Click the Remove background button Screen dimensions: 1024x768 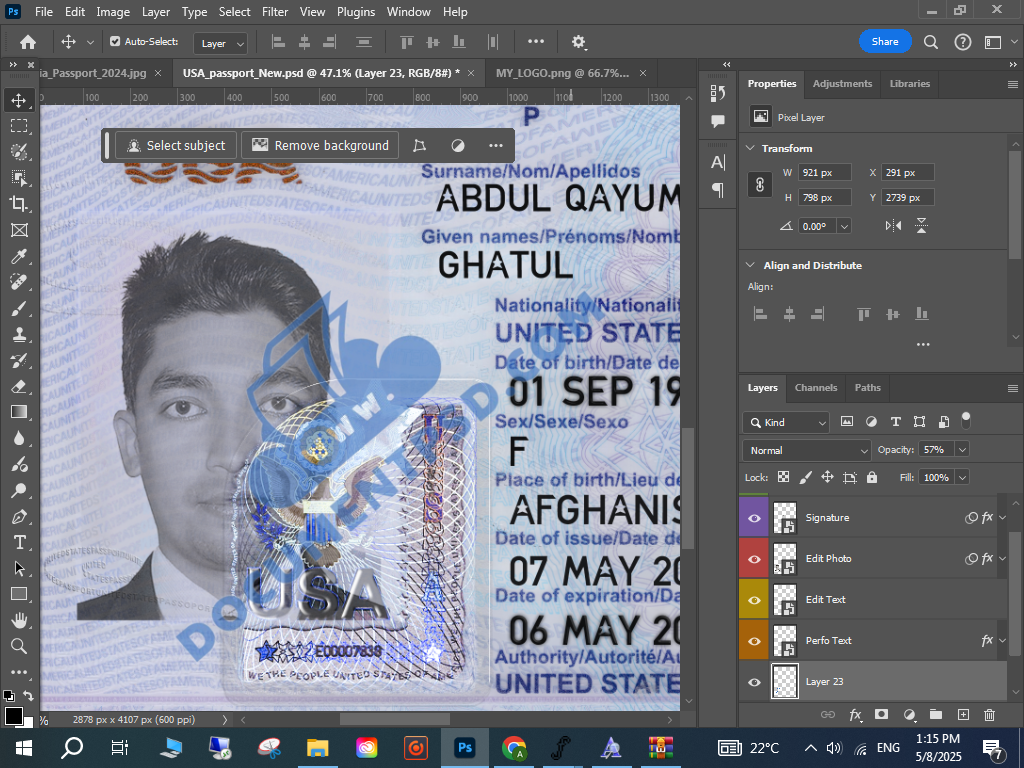tap(321, 146)
